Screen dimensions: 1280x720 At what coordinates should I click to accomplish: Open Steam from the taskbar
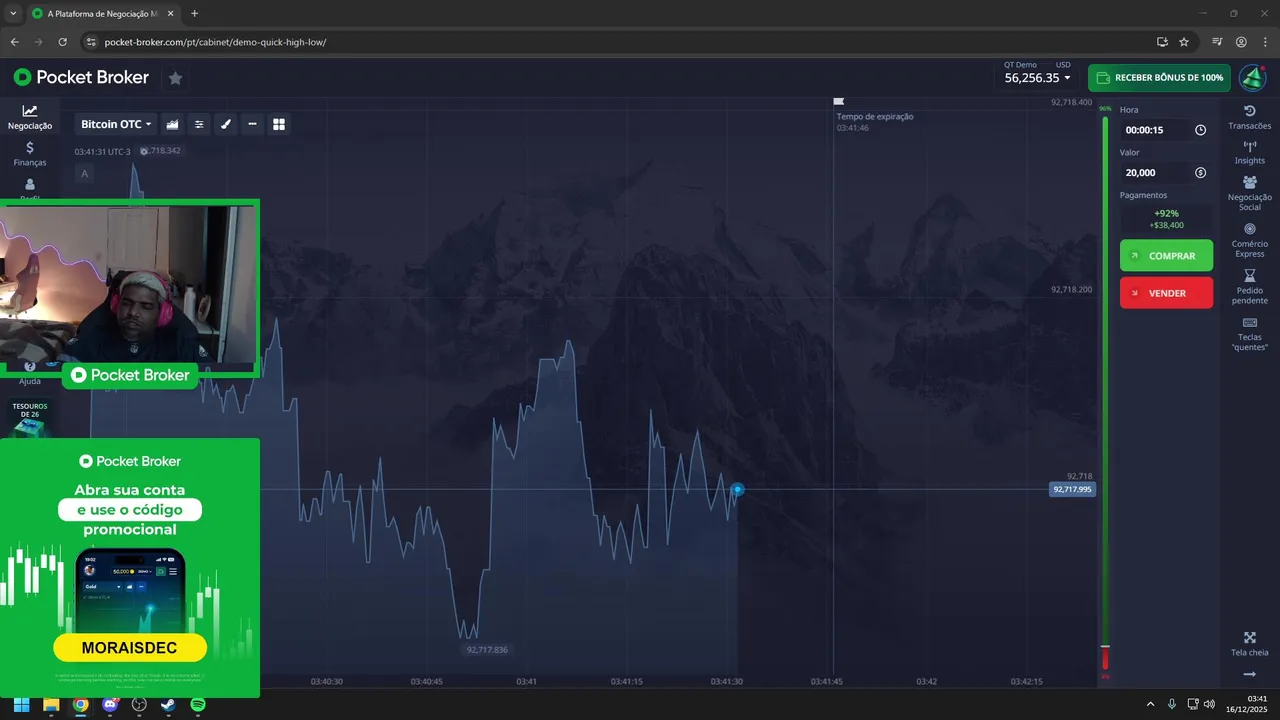click(168, 704)
